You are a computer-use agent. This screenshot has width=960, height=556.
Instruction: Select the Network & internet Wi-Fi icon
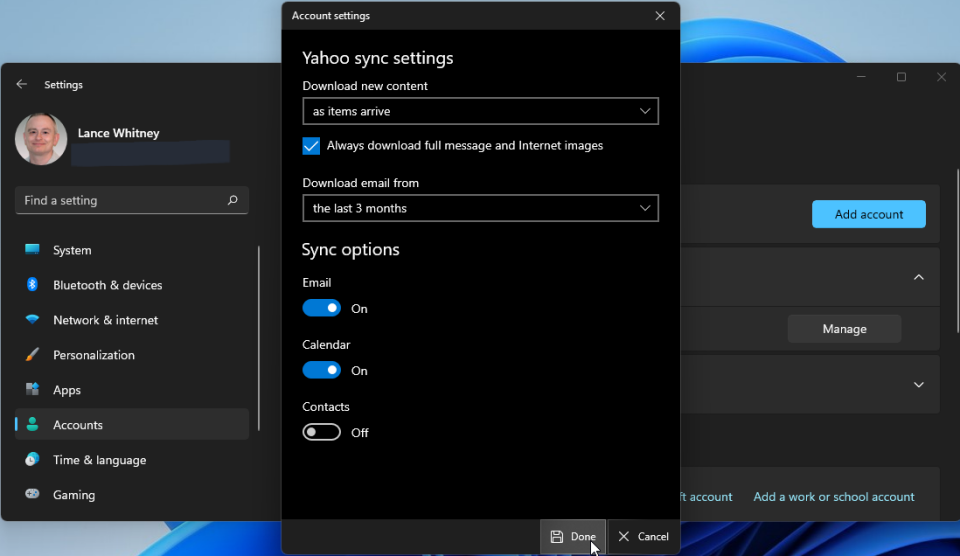tap(33, 320)
